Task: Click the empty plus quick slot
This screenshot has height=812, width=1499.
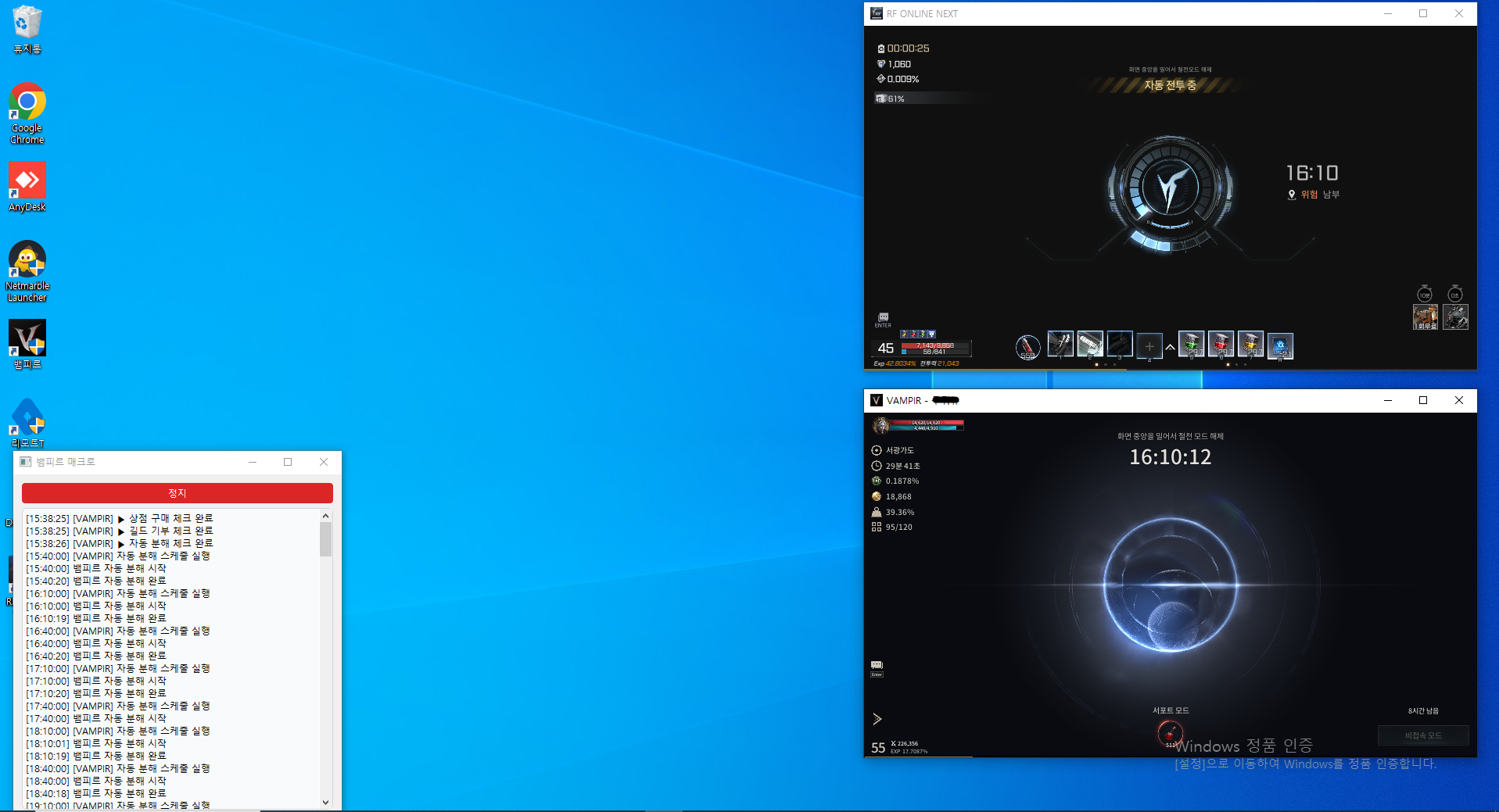Action: 1149,345
